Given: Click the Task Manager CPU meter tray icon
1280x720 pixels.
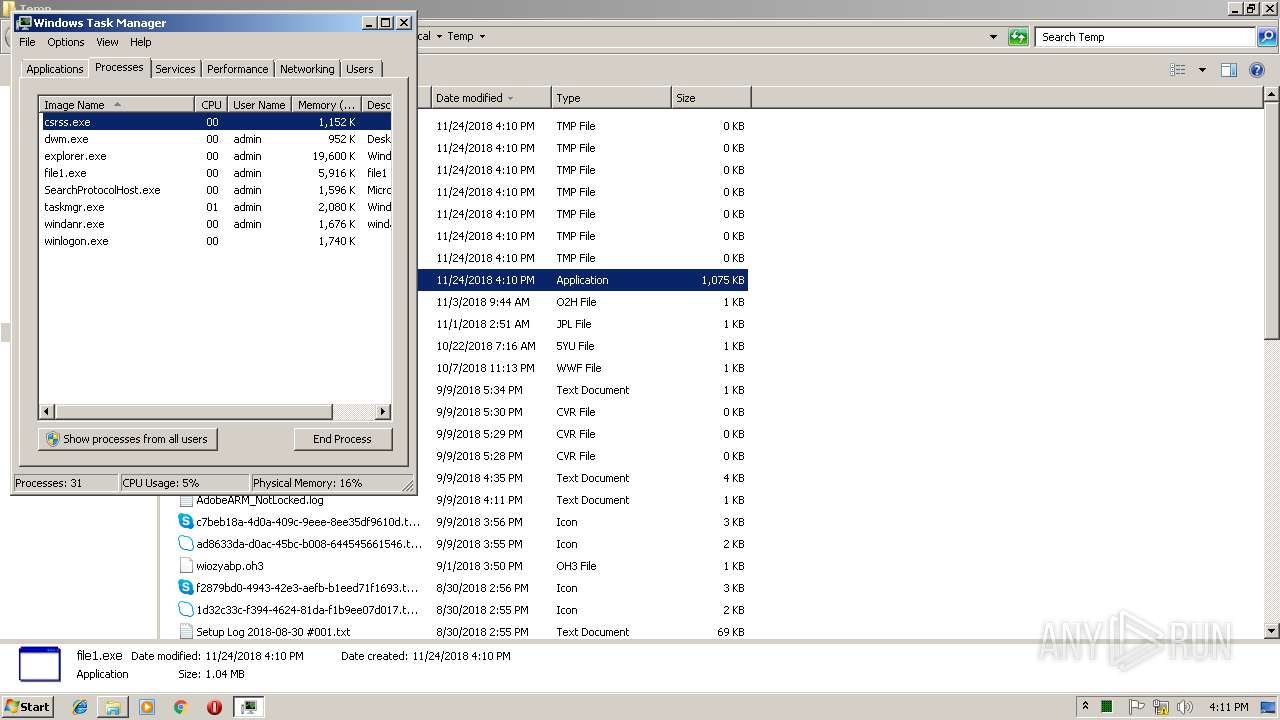Looking at the screenshot, I should click(1107, 707).
